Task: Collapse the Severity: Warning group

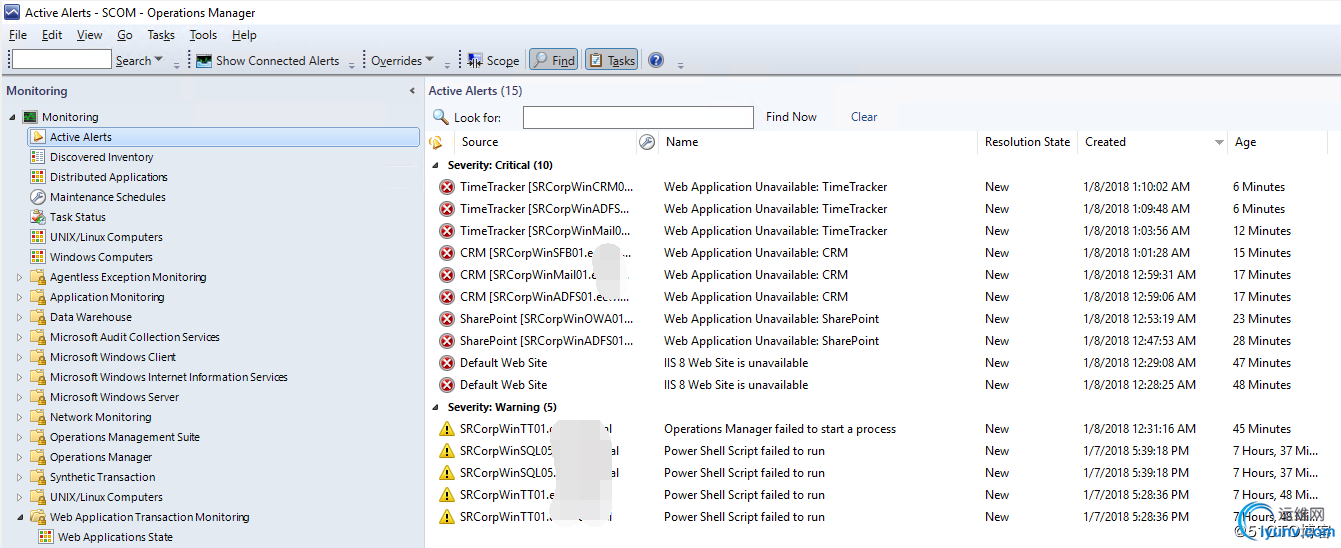Action: pyautogui.click(x=435, y=407)
